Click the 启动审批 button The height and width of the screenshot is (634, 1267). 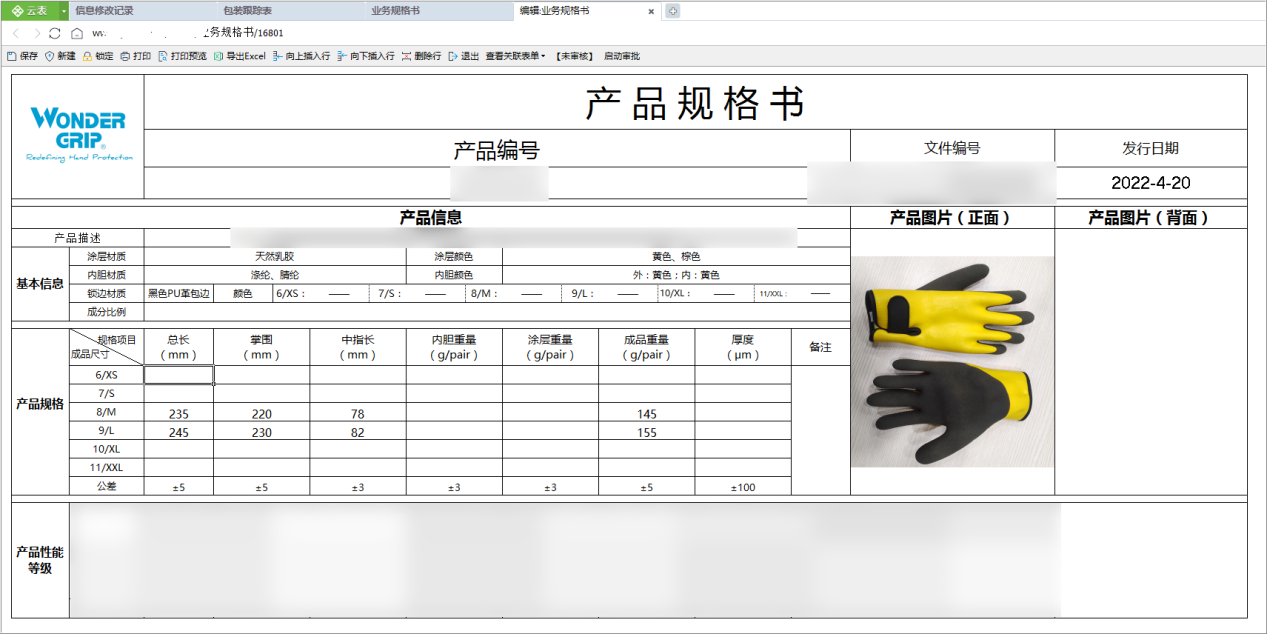click(x=621, y=56)
